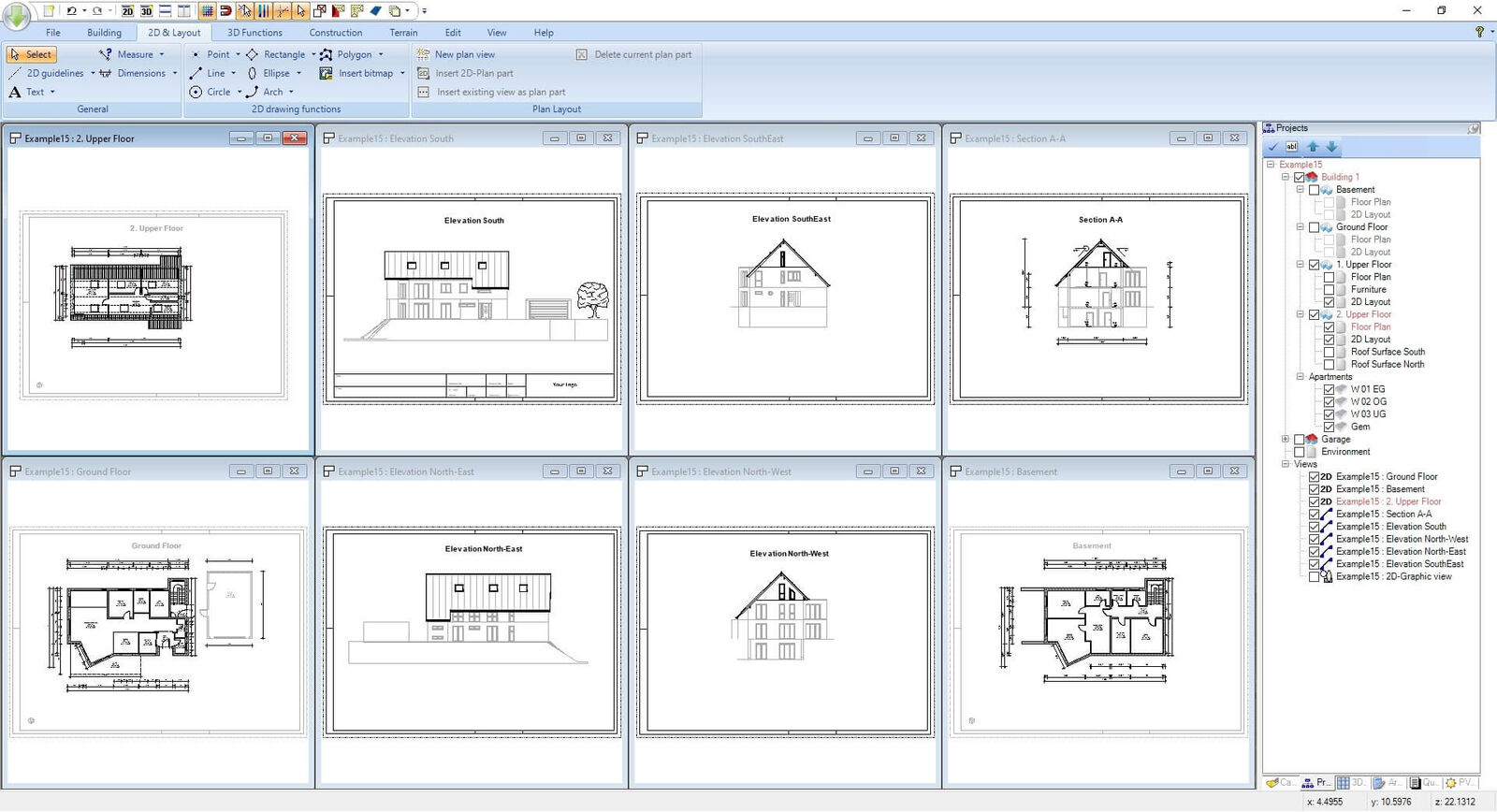Click Insert 2D-Plan part
The width and height of the screenshot is (1497, 812).
point(465,73)
